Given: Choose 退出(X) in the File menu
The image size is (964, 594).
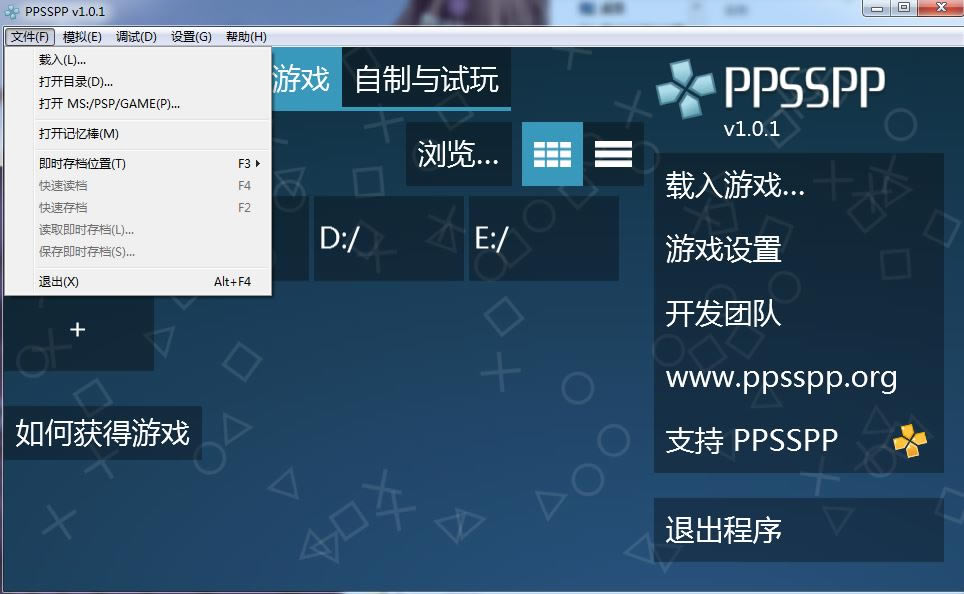Looking at the screenshot, I should (59, 282).
